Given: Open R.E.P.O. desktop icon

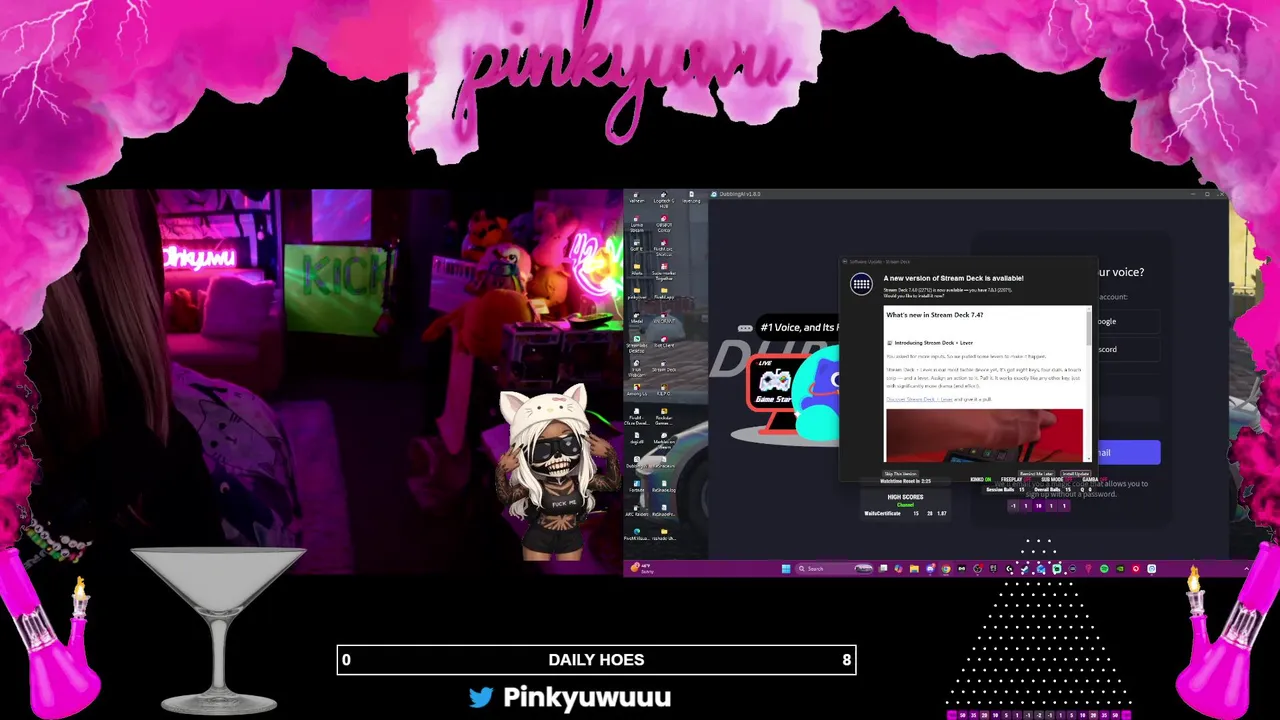Looking at the screenshot, I should [664, 390].
